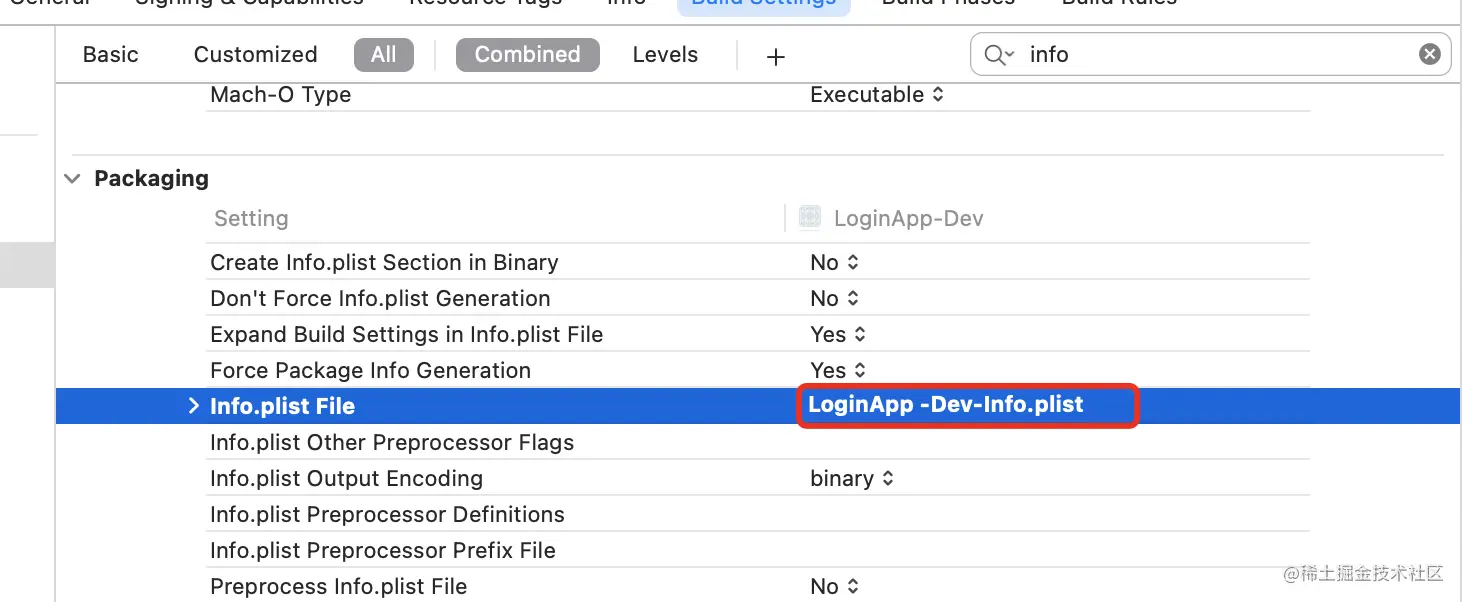Change Create Info.plist Section in Binary value
This screenshot has height=602, width=1462.
click(x=834, y=263)
